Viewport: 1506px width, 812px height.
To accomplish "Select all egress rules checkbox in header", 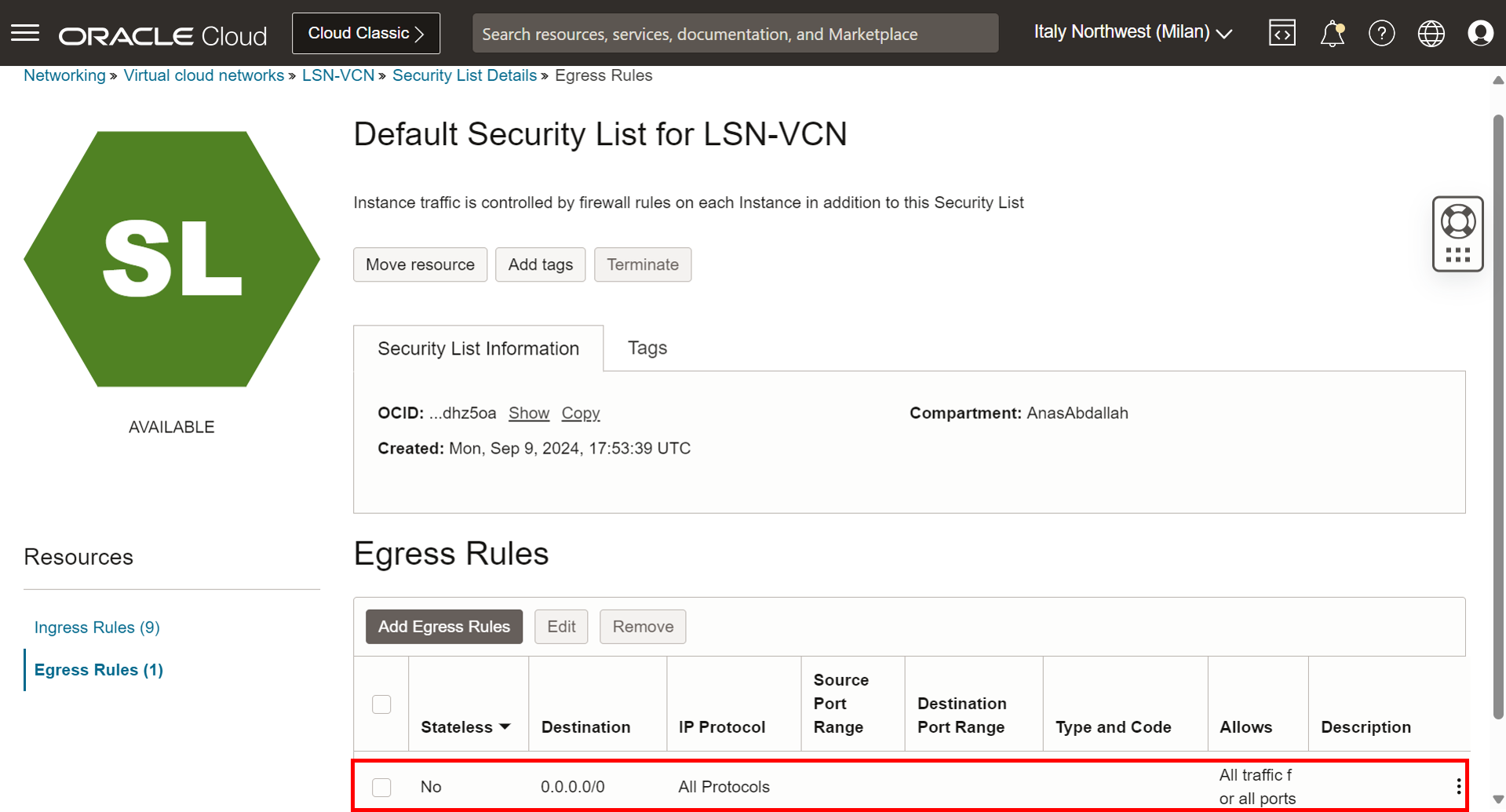I will [381, 705].
